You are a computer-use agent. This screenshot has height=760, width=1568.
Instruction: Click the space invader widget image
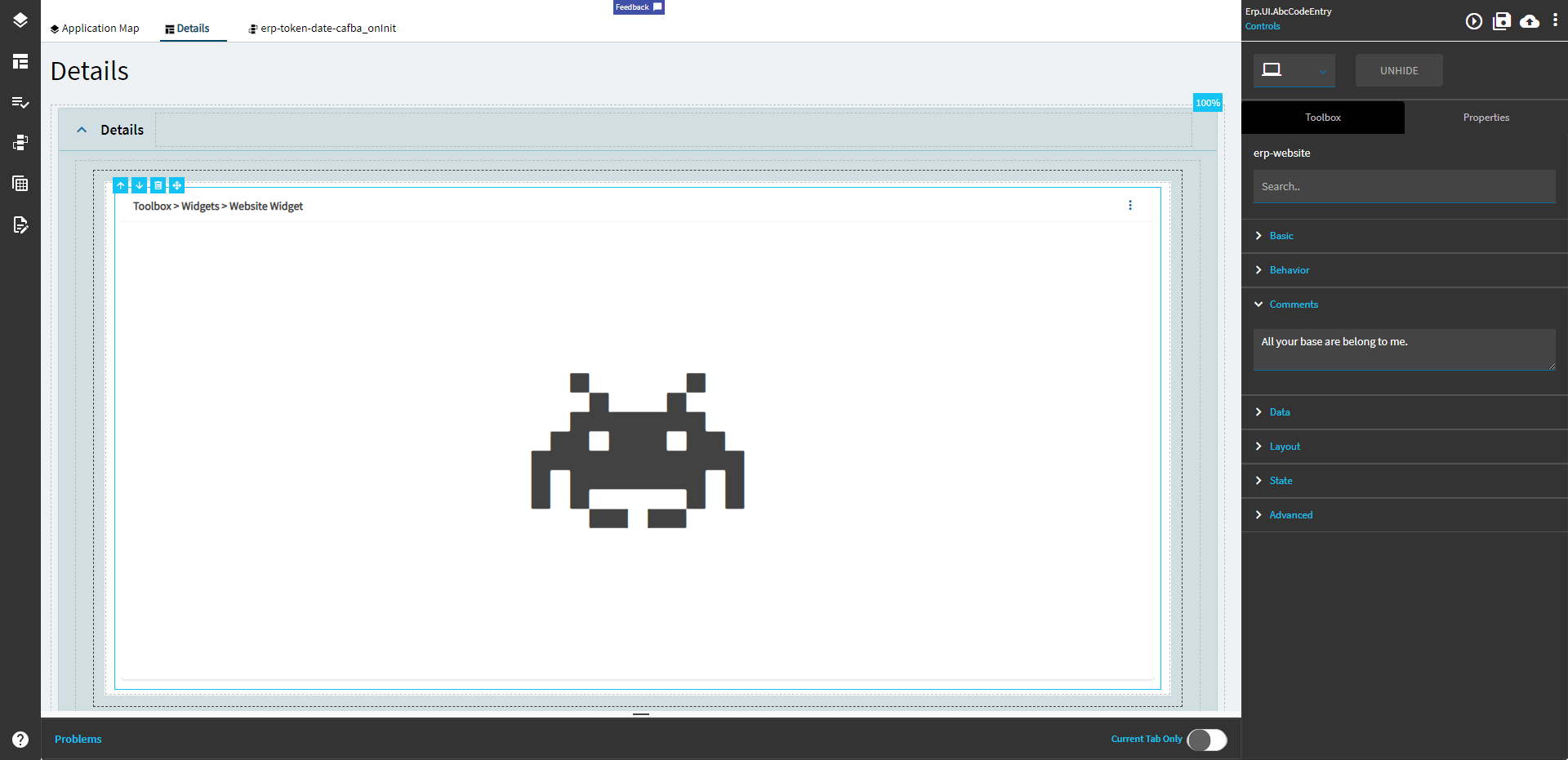638,451
